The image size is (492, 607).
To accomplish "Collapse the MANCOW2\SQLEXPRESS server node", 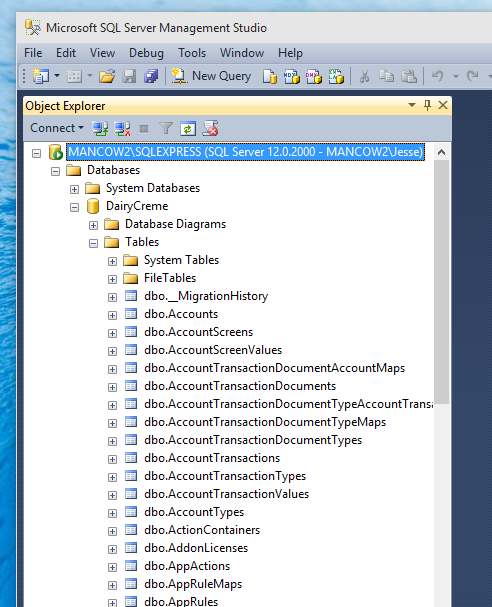I will tap(36, 153).
